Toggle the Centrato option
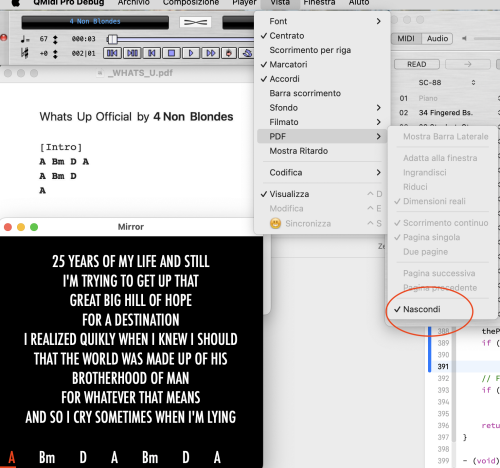 (322, 36)
